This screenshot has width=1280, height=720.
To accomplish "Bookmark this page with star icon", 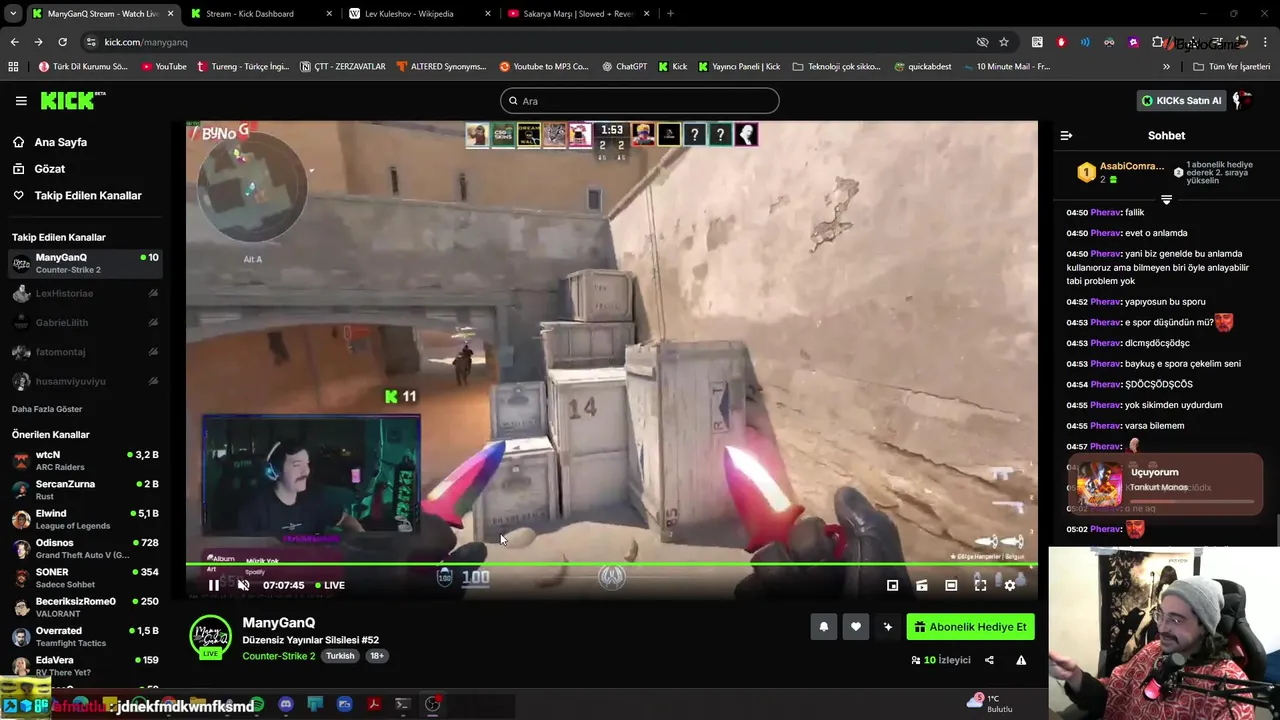I will [1004, 42].
